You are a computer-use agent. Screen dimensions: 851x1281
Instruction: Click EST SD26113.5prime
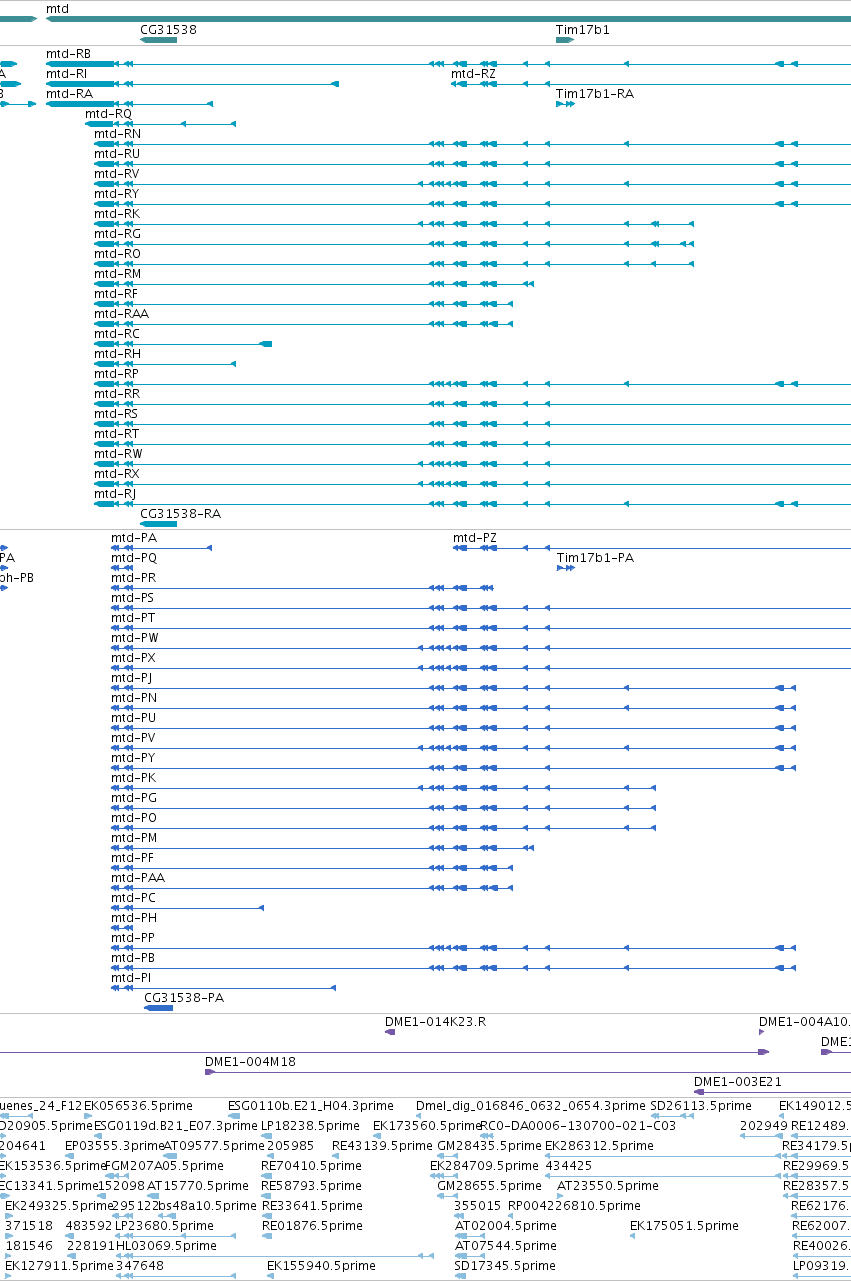[x=701, y=1105]
